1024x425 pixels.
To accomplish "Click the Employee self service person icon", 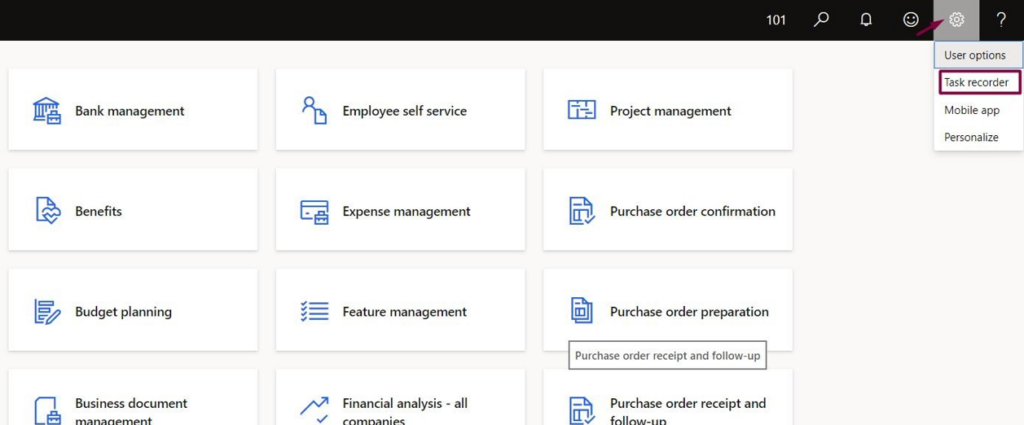I will 314,110.
